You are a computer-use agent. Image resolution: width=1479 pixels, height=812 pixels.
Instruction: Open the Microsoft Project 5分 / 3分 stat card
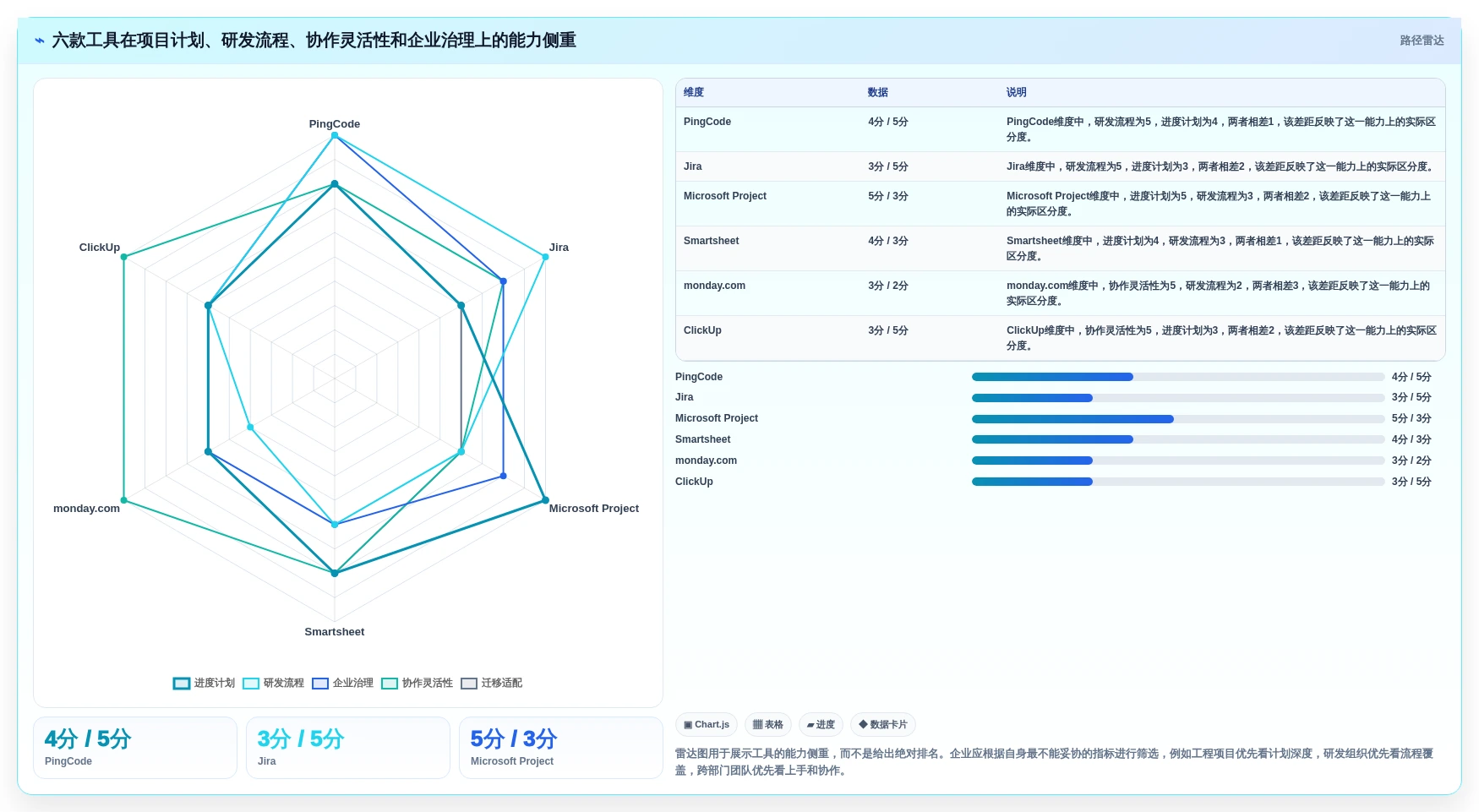[561, 748]
